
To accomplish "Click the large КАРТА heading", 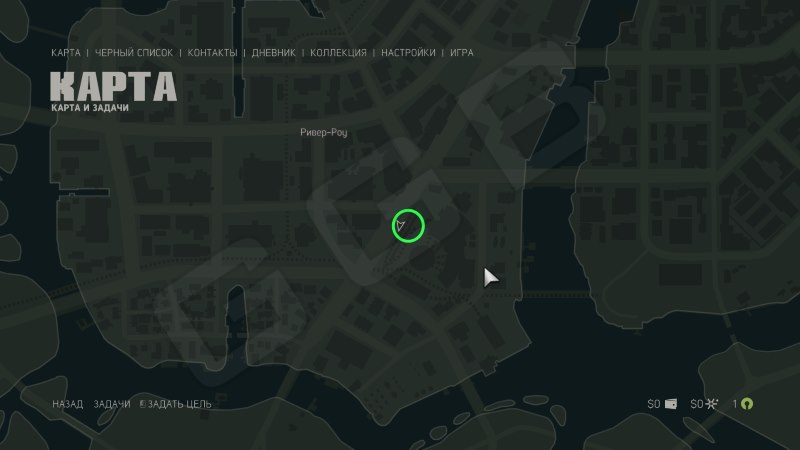I will 113,86.
